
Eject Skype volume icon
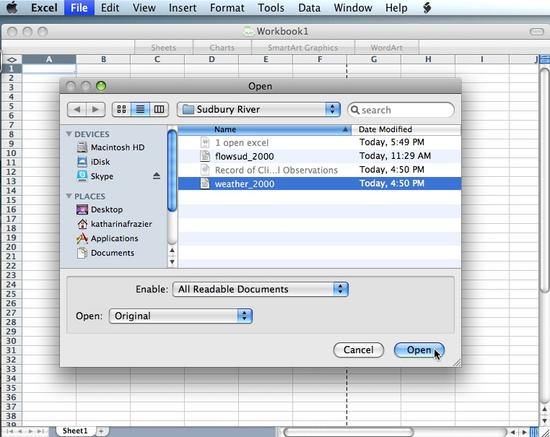156,176
